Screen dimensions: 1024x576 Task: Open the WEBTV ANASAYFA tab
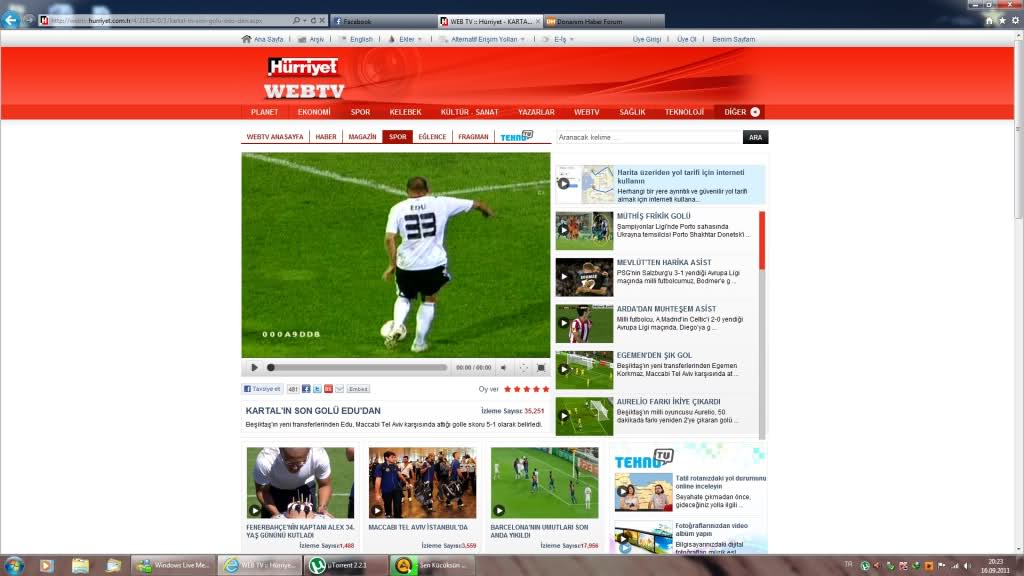click(275, 136)
